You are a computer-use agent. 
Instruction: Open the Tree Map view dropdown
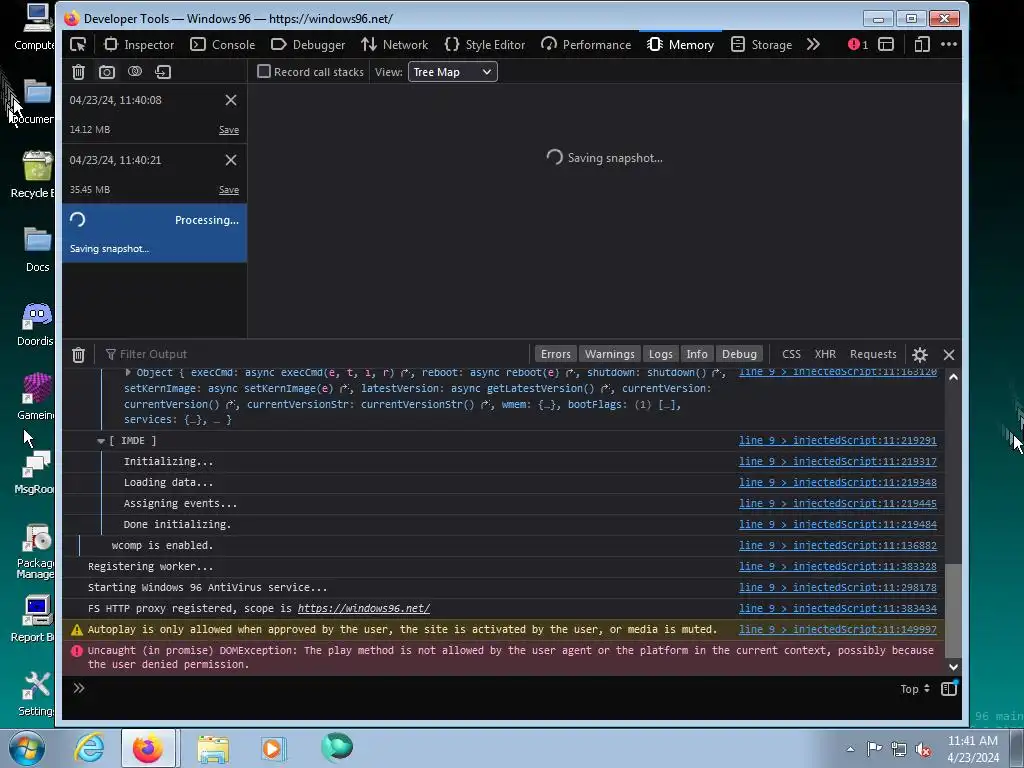pyautogui.click(x=453, y=72)
